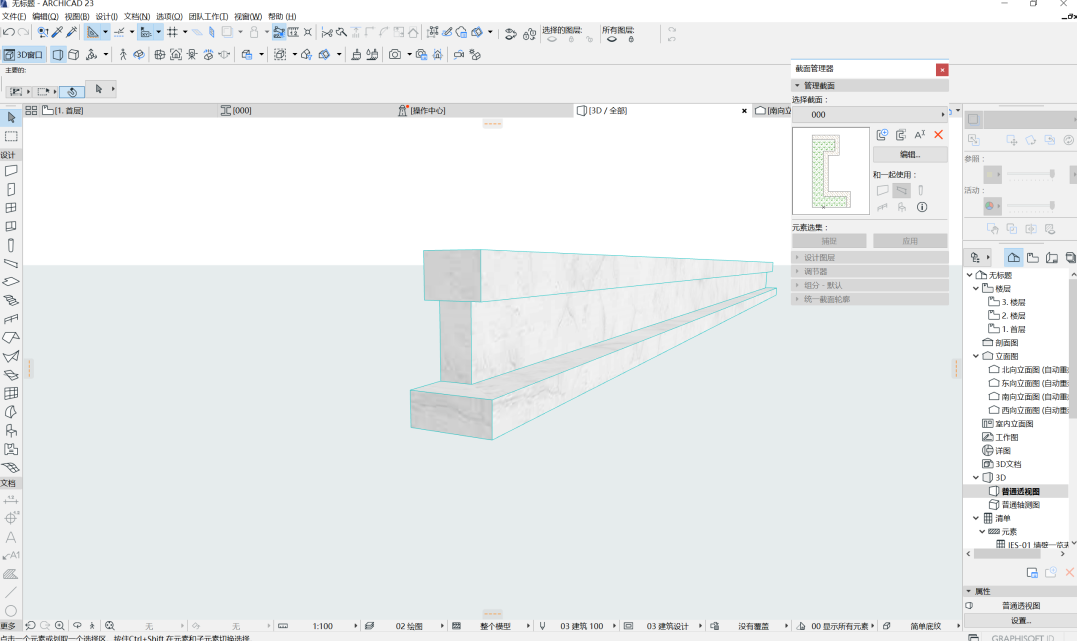Select the Column tool in toolbox
This screenshot has height=641, width=1077.
click(x=11, y=245)
